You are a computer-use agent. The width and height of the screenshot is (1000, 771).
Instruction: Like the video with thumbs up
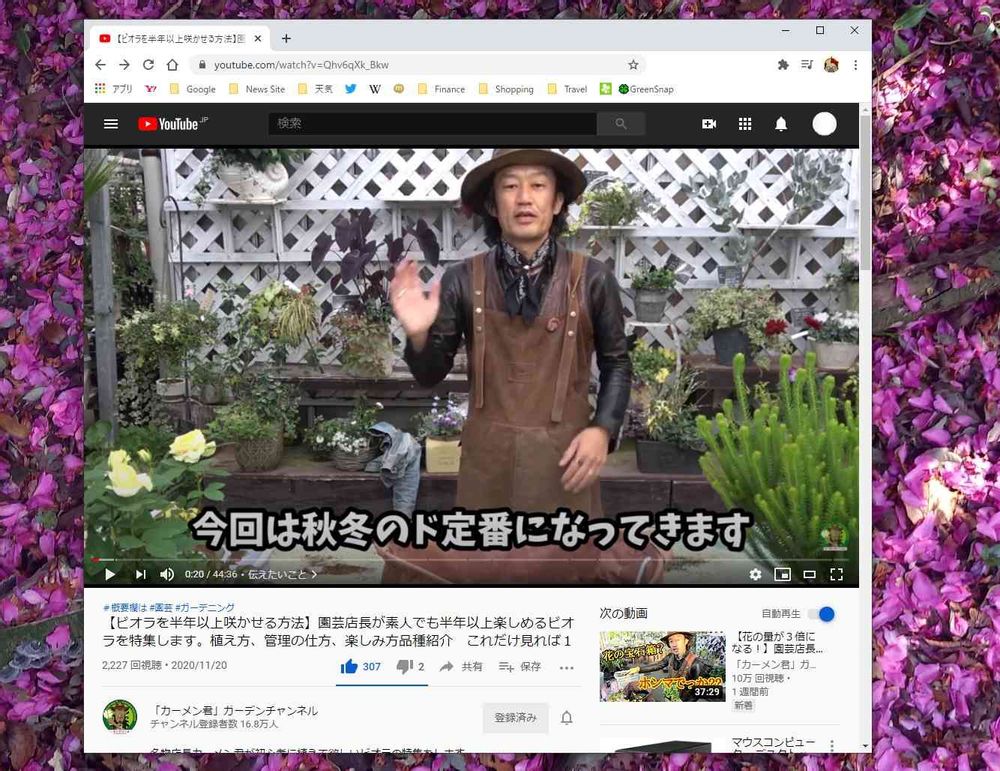pyautogui.click(x=349, y=666)
